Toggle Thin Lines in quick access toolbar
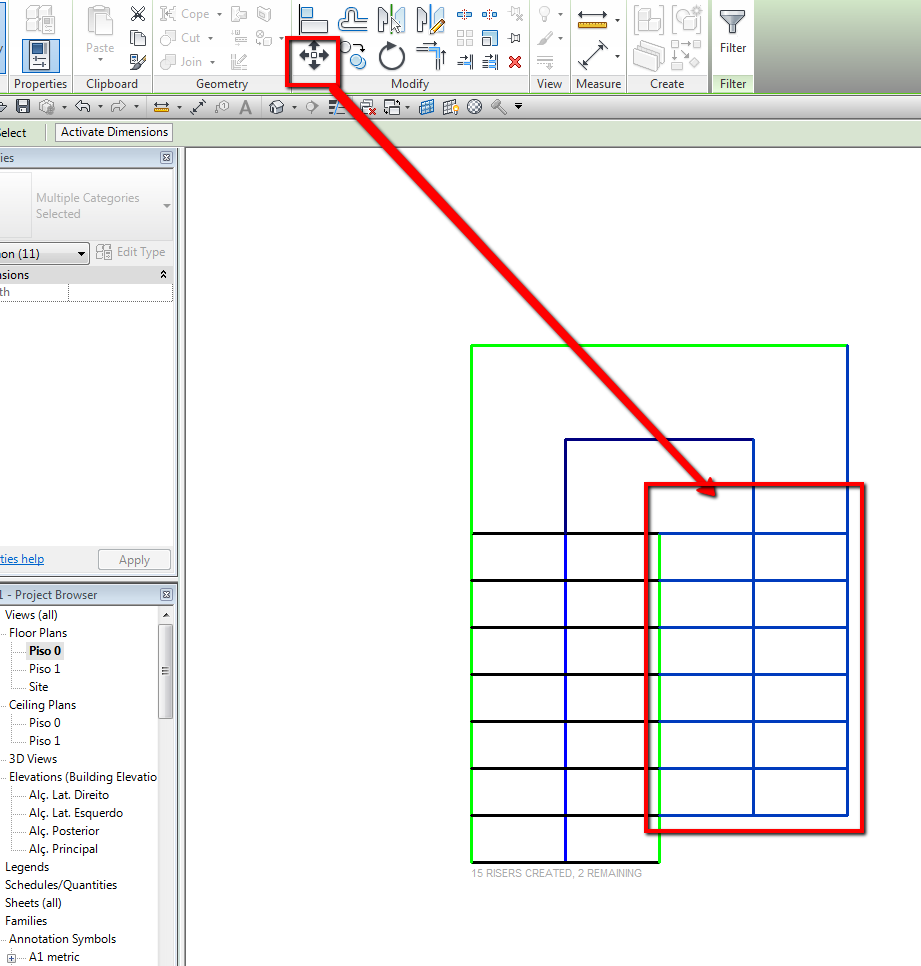Image resolution: width=921 pixels, height=966 pixels. 336,107
